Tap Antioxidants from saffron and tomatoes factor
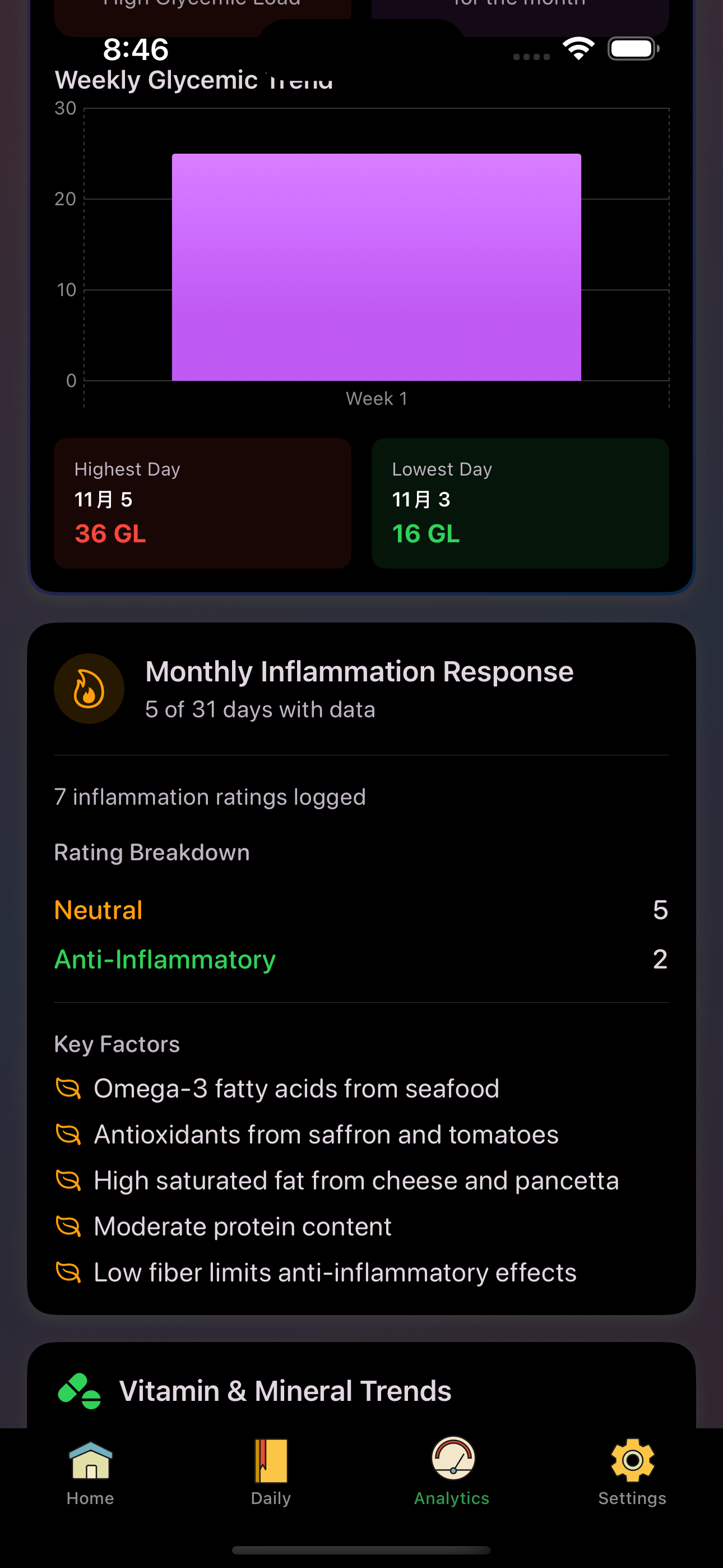 point(326,1135)
